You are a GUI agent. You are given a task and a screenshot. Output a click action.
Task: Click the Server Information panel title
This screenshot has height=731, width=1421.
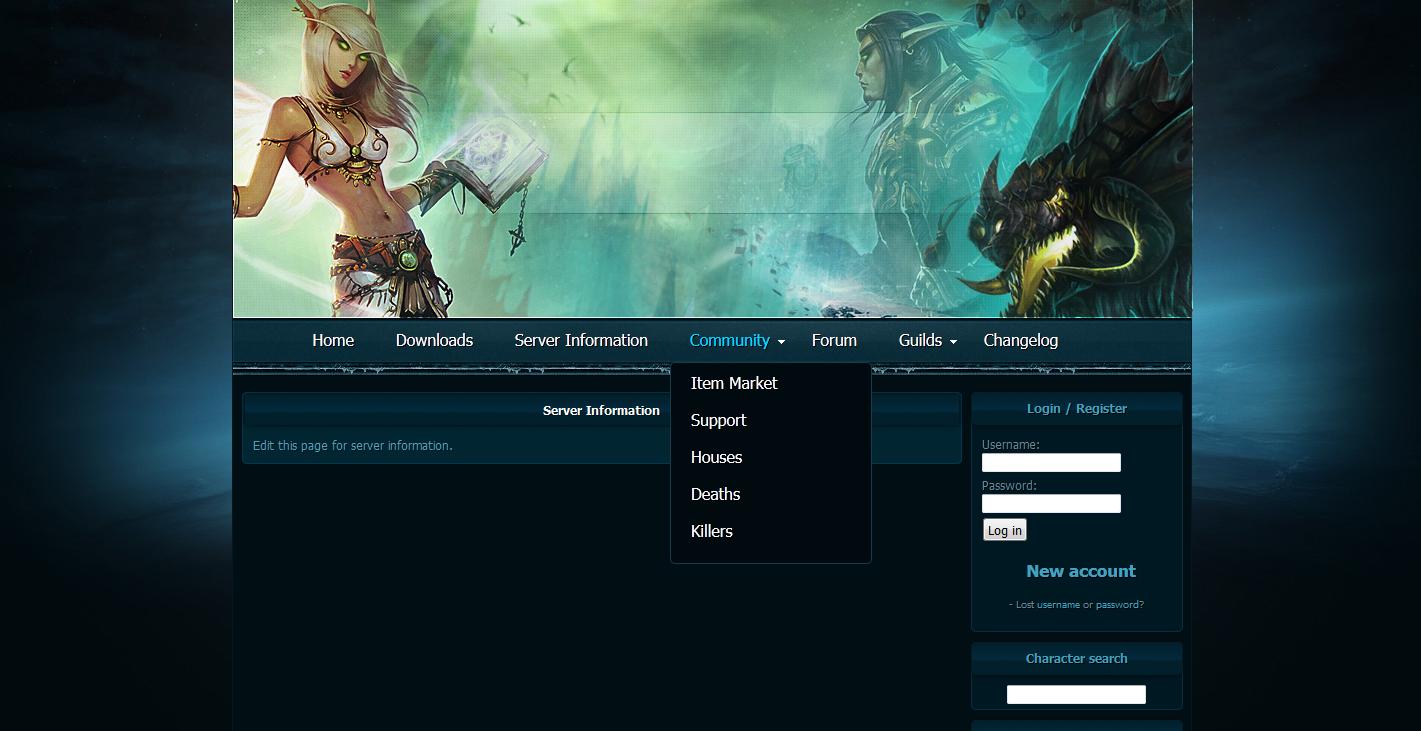[601, 410]
